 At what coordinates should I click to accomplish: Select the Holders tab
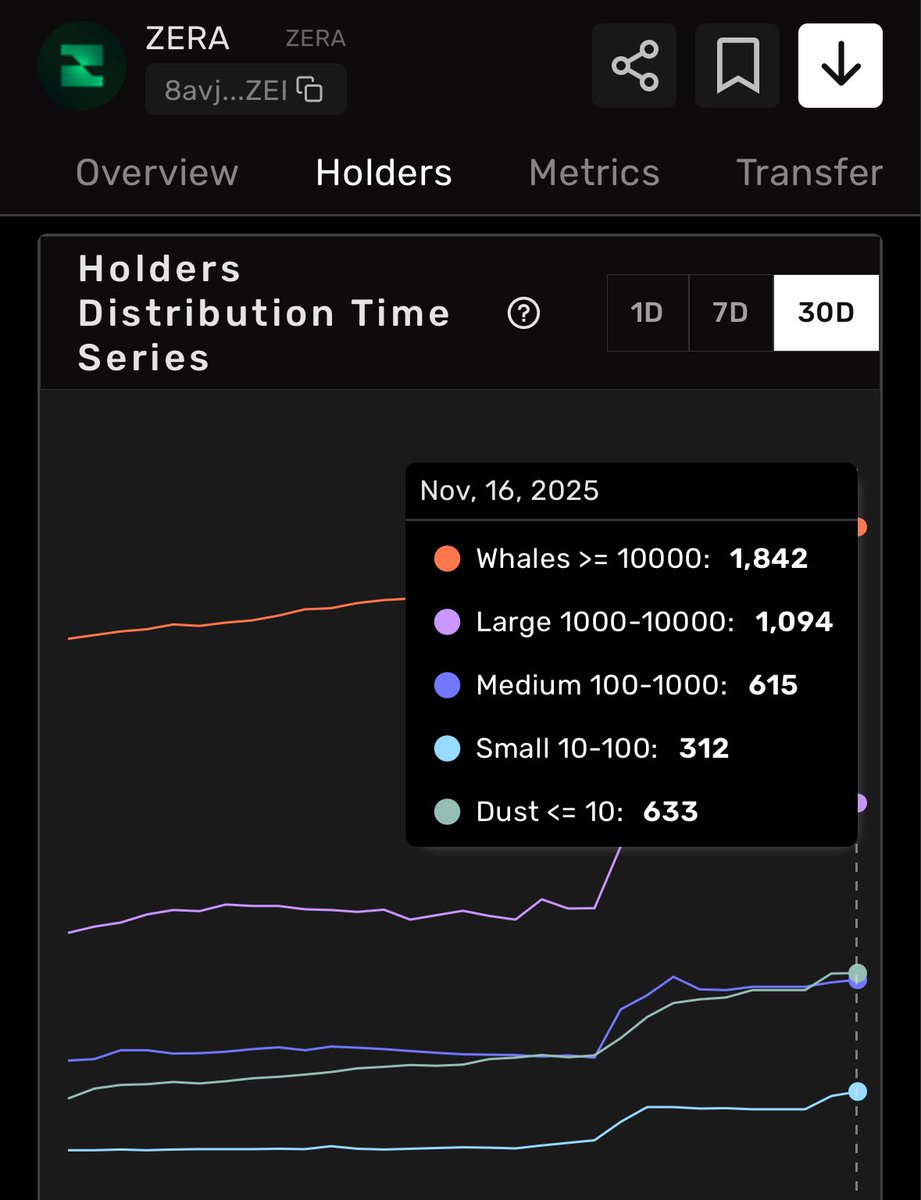(383, 172)
